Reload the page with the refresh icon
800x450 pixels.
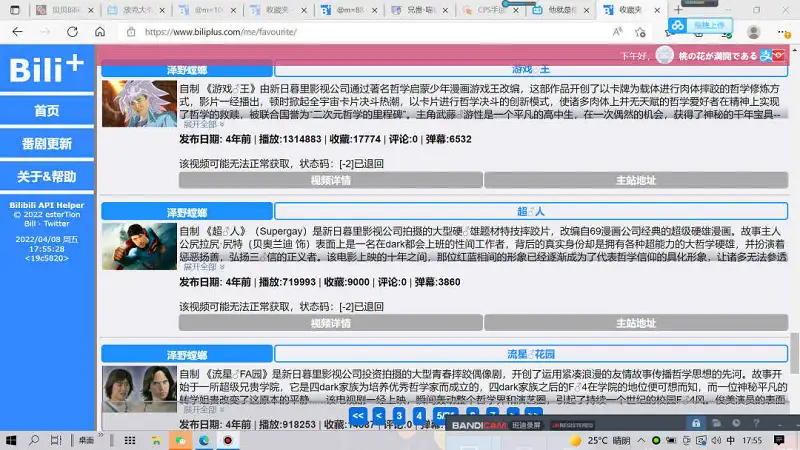(72, 32)
